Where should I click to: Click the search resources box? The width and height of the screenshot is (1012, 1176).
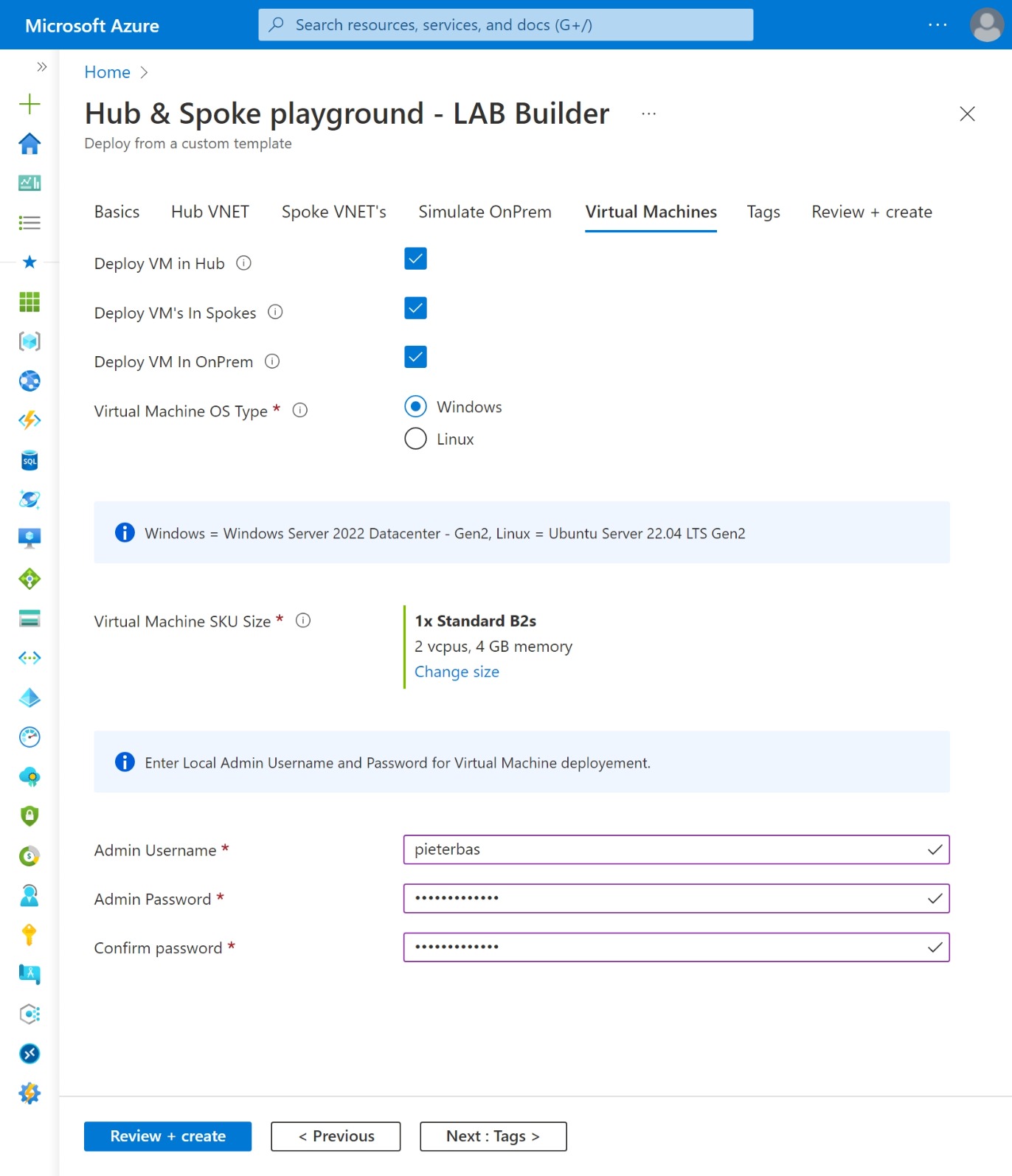tap(505, 25)
